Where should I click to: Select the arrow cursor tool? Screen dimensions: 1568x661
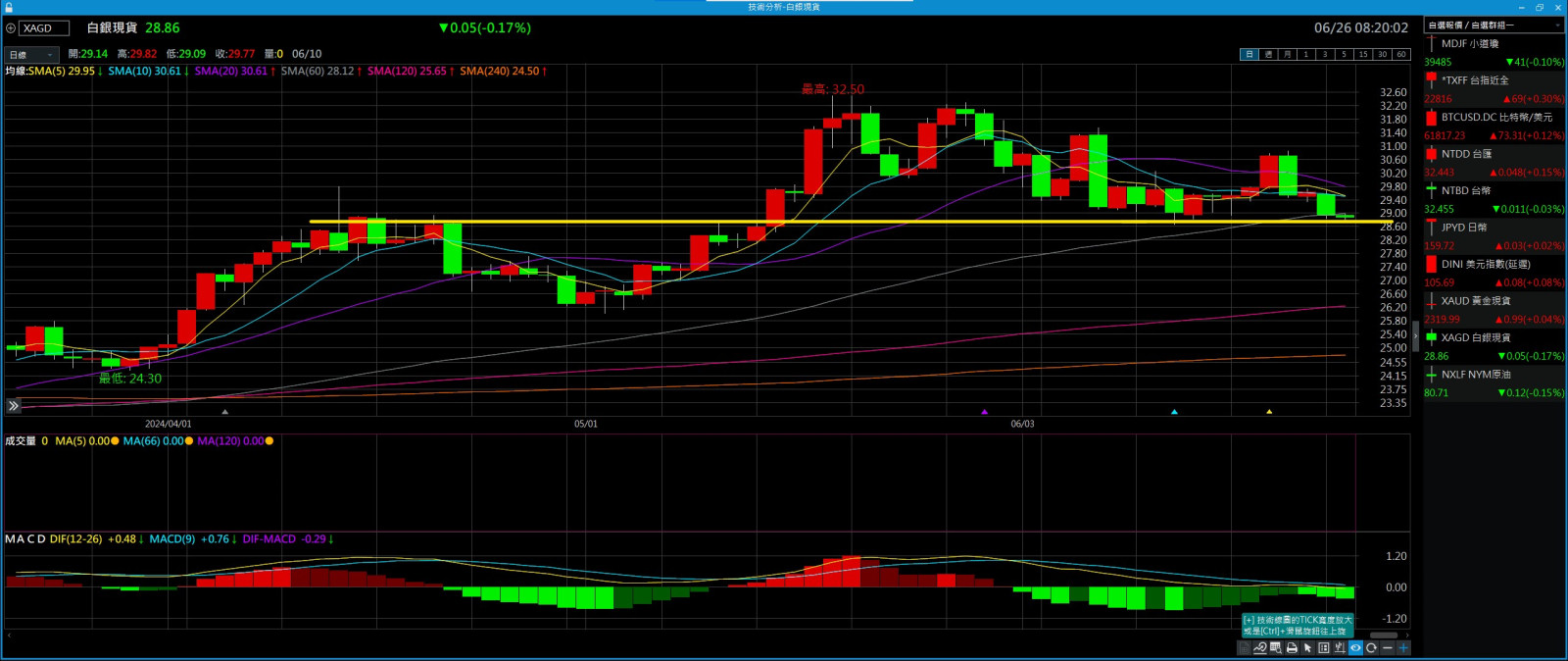pos(1307,648)
